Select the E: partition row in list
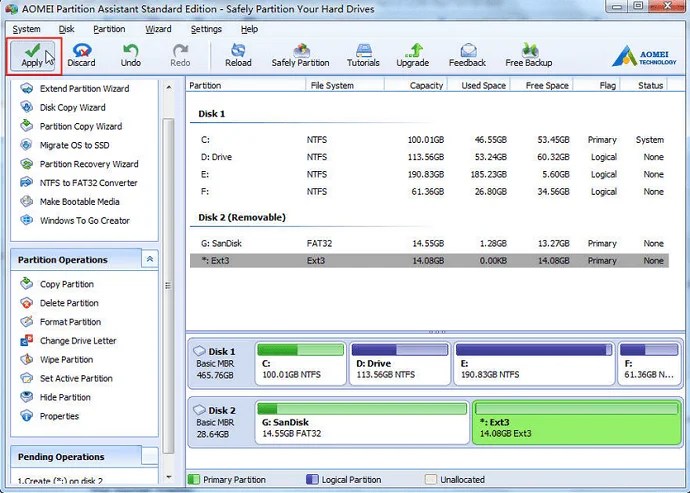 pyautogui.click(x=429, y=174)
